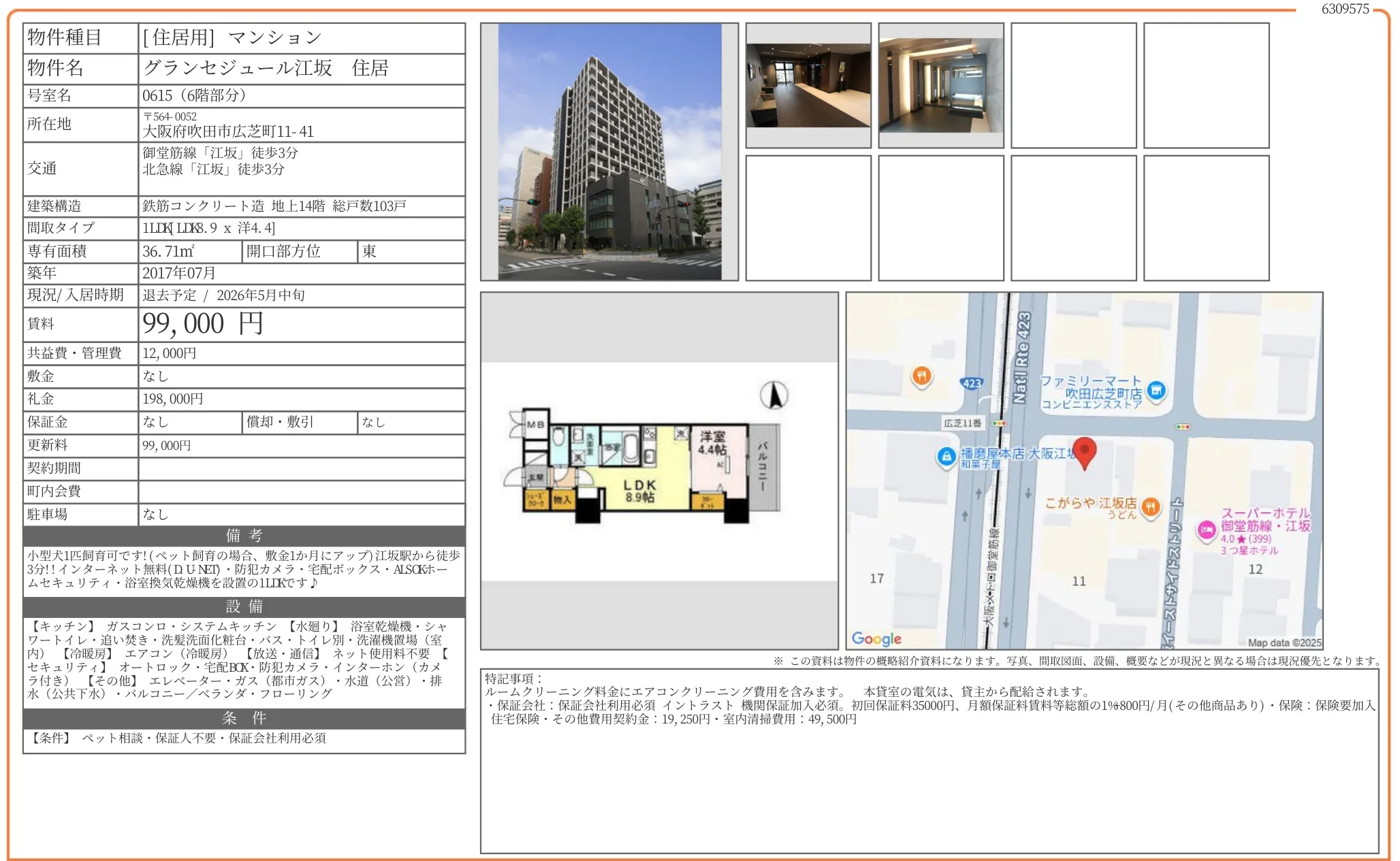Click the pink Super Hotel map icon
This screenshot has height=861, width=1400.
[1207, 530]
